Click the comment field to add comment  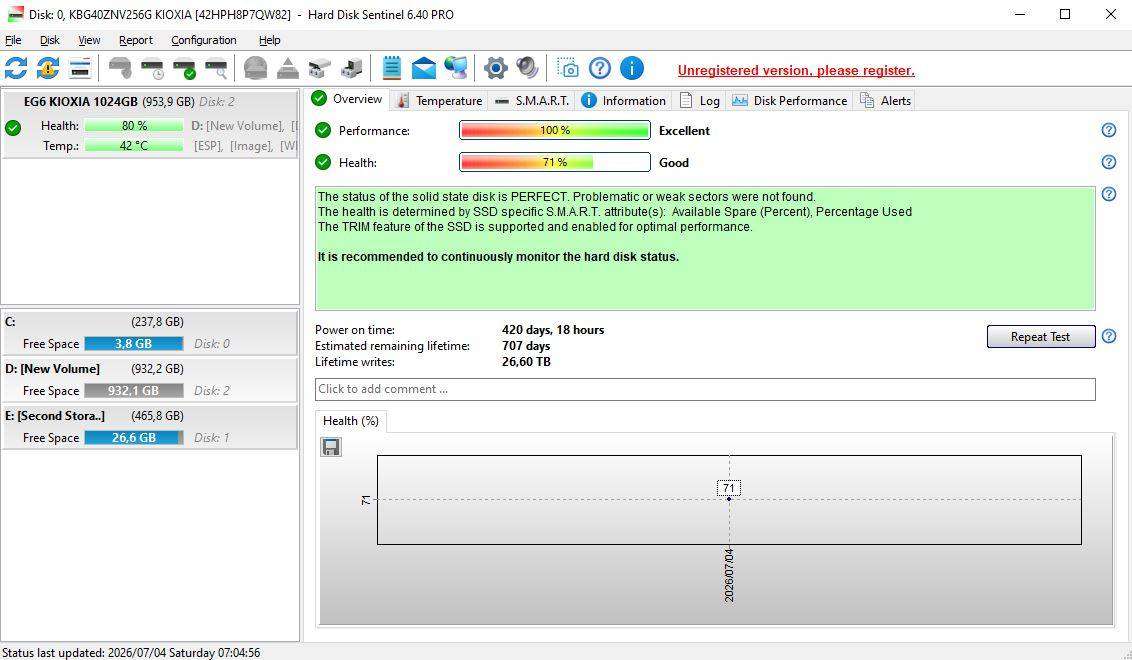(x=705, y=389)
